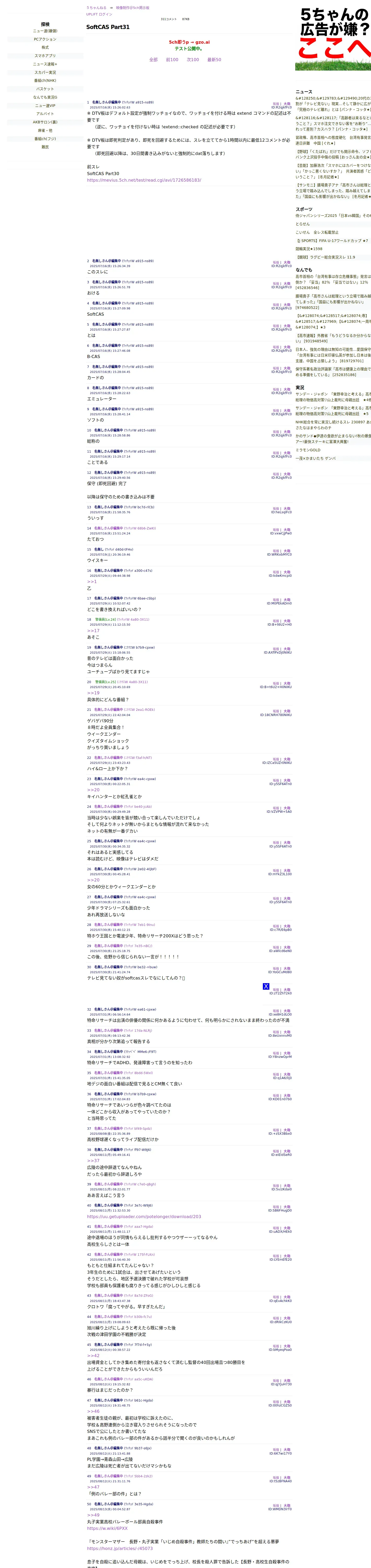
Task: Go to 次100 posts
Action: click(x=193, y=60)
